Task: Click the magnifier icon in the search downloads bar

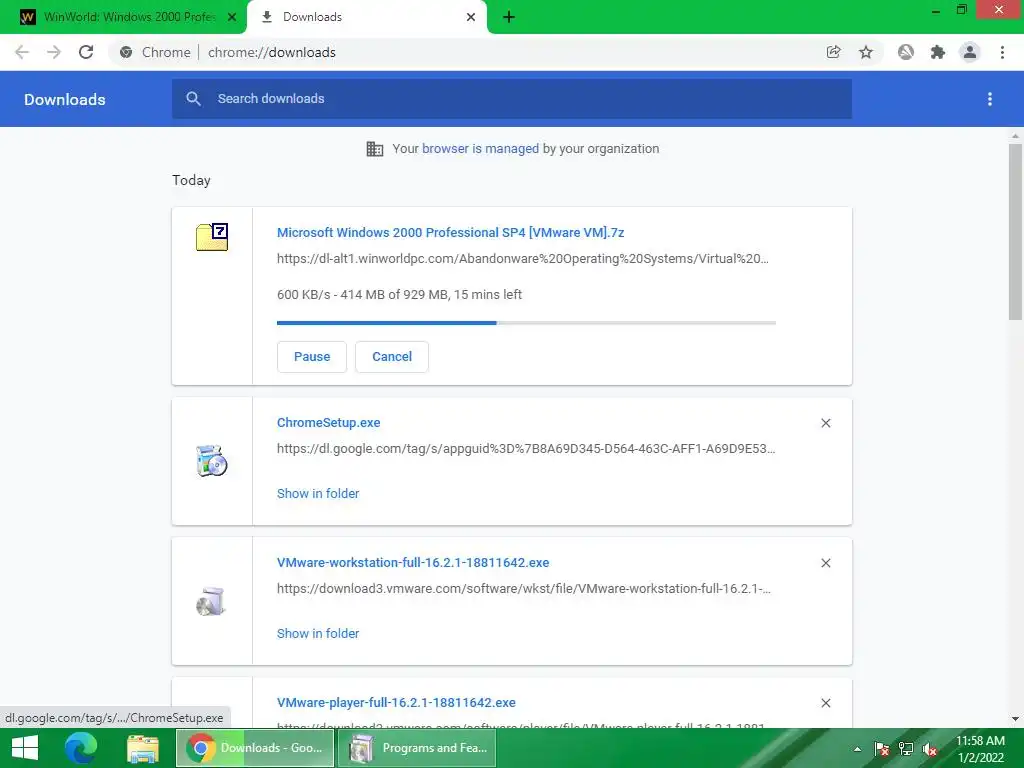Action: point(193,99)
